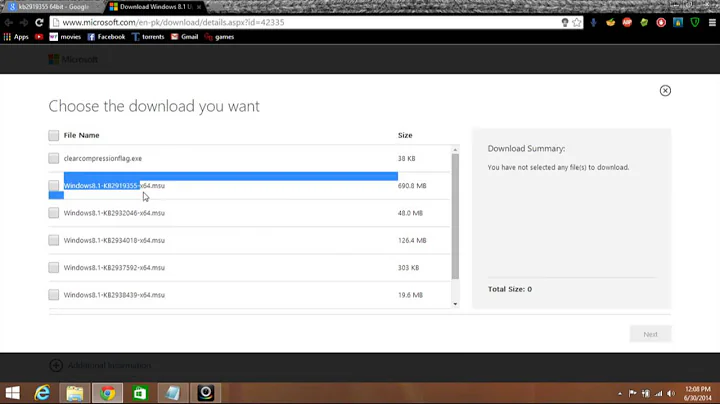The width and height of the screenshot is (720, 404).
Task: Expand Additional Information section
Action: 100,365
